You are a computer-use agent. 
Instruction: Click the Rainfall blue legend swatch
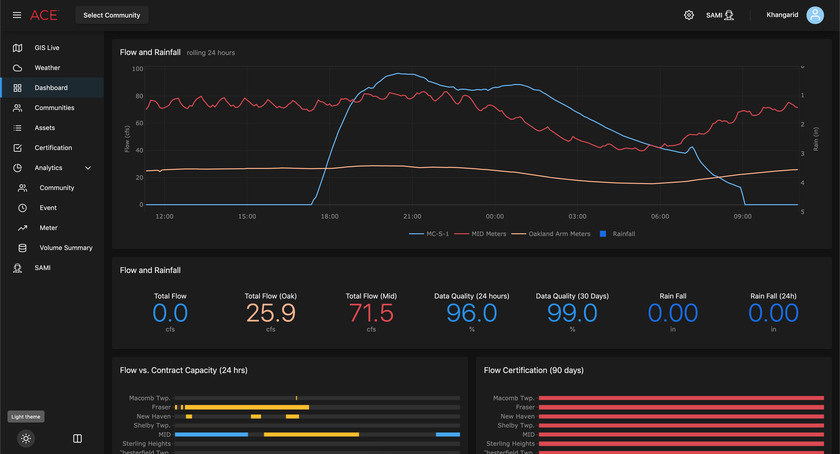click(603, 233)
